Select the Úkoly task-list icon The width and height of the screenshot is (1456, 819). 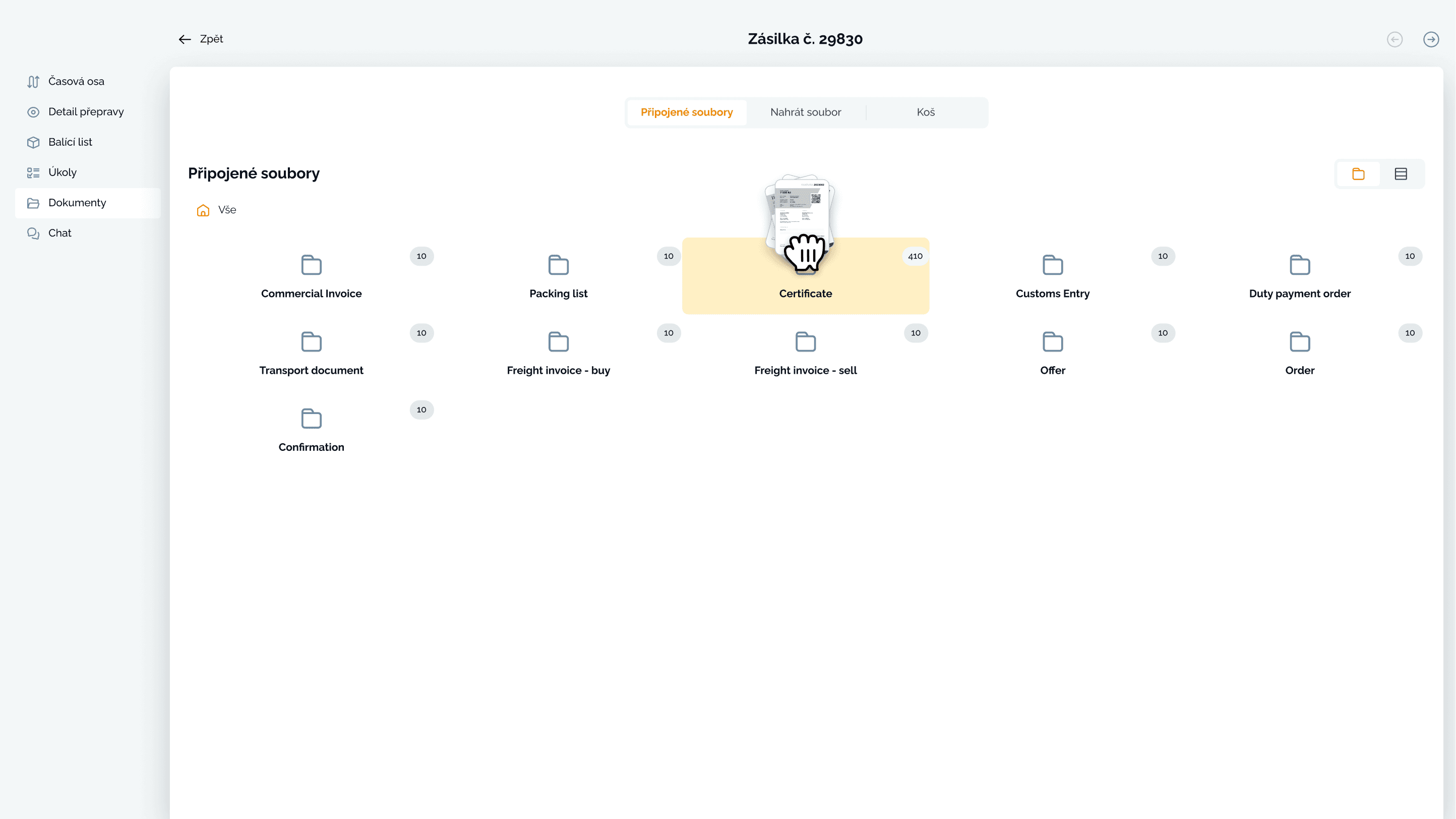33,172
